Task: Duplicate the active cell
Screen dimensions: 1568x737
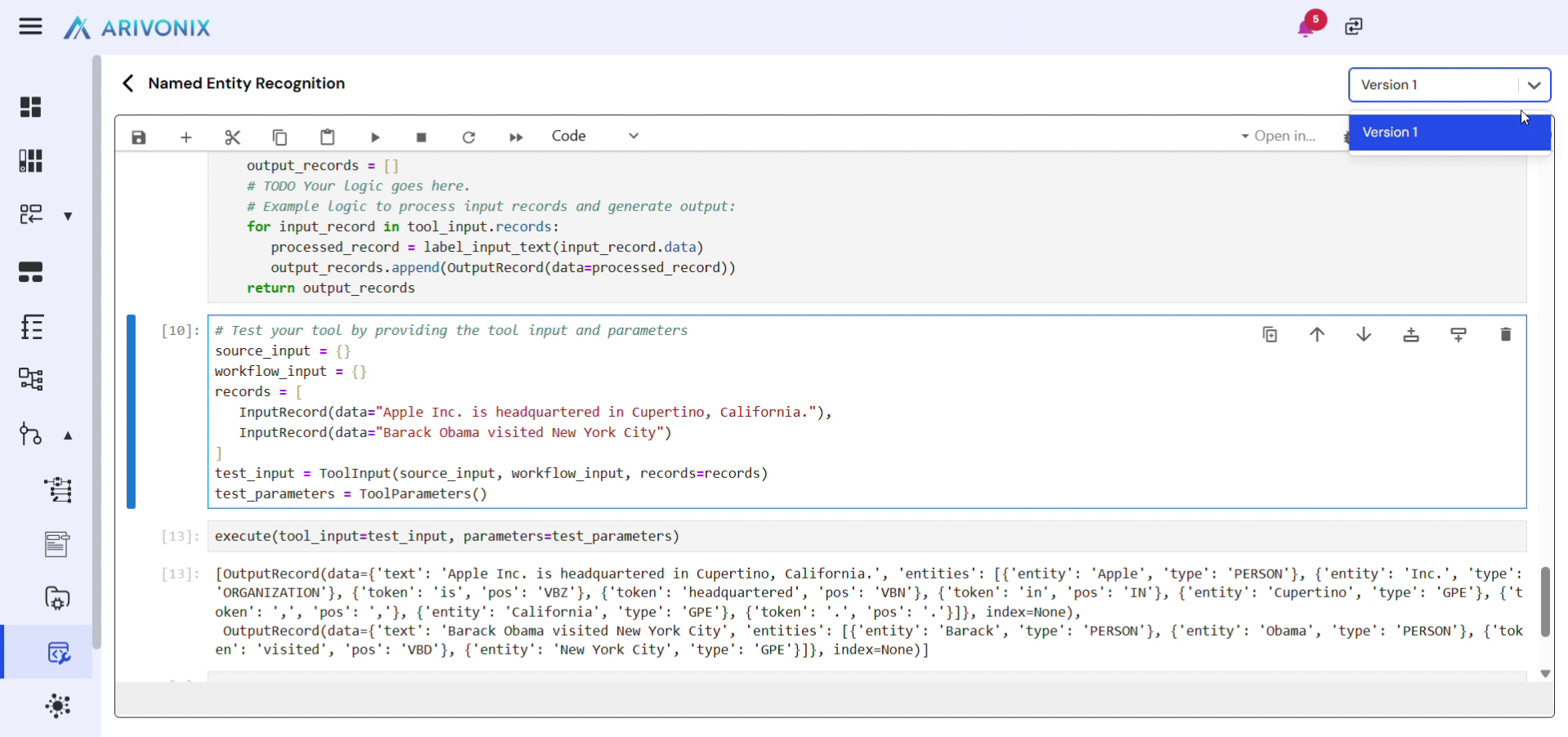Action: click(1270, 334)
